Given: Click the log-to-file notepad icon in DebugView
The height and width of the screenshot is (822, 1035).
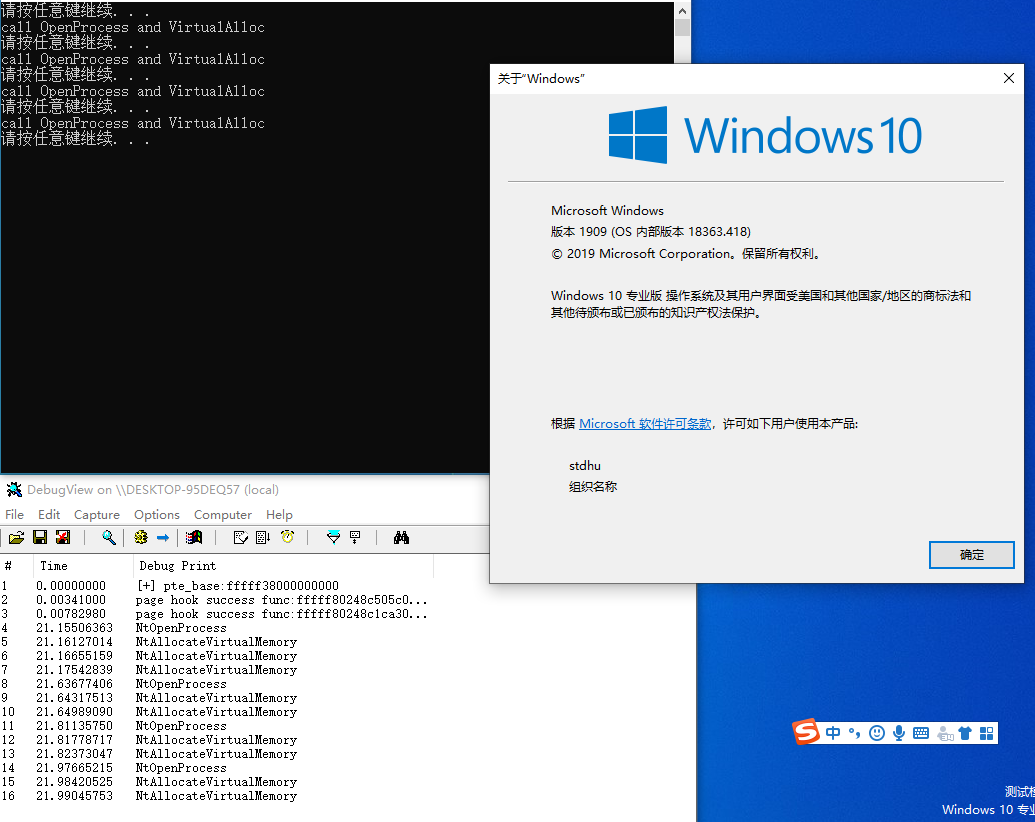Looking at the screenshot, I should coord(241,538).
